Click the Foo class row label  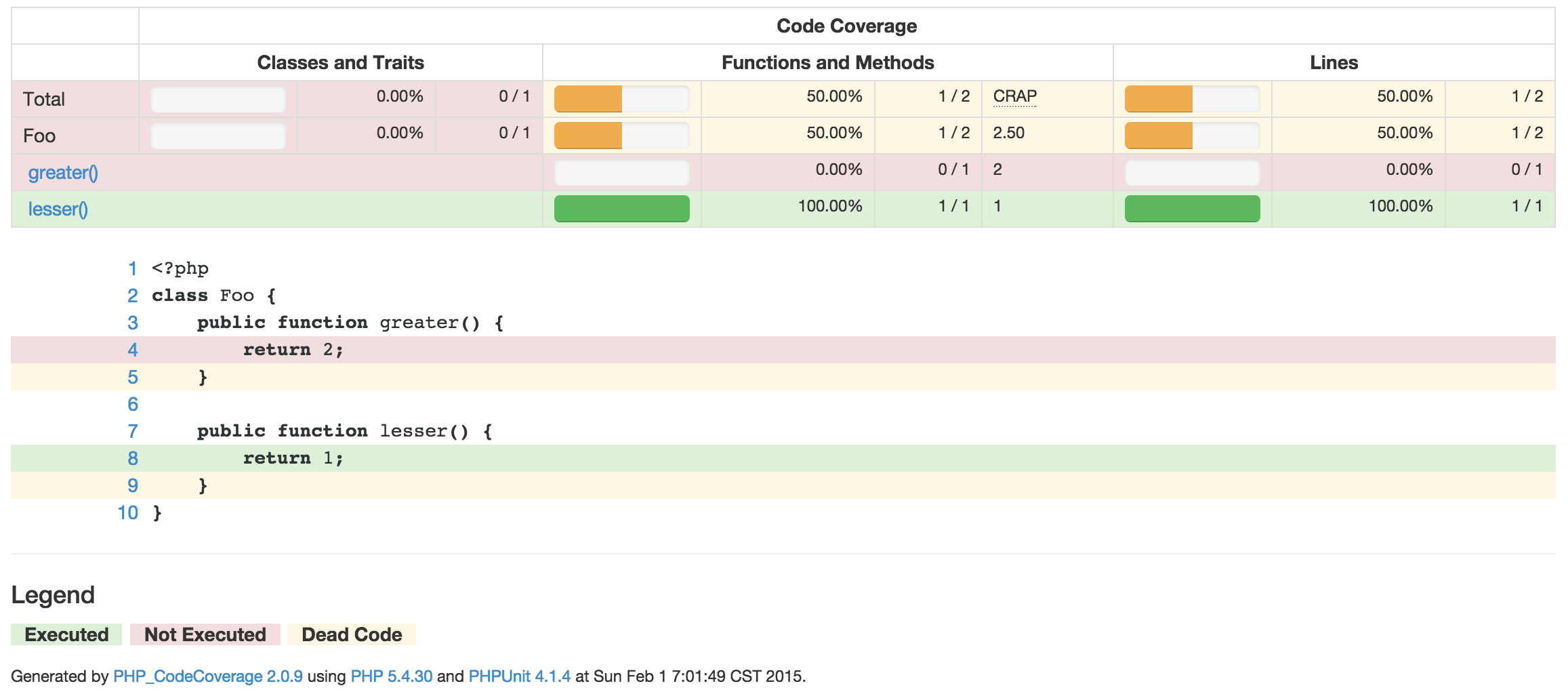[x=39, y=136]
